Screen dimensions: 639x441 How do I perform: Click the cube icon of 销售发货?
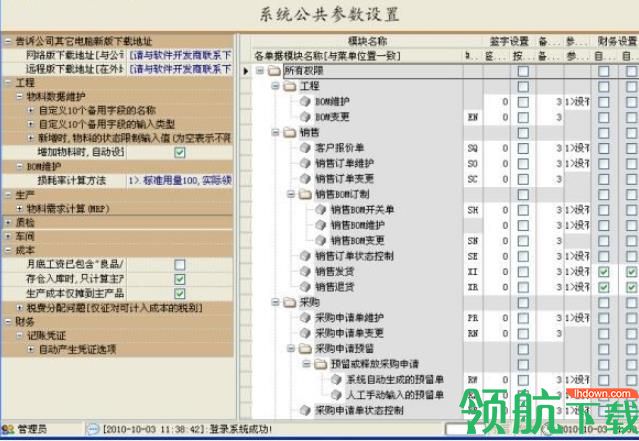305,271
